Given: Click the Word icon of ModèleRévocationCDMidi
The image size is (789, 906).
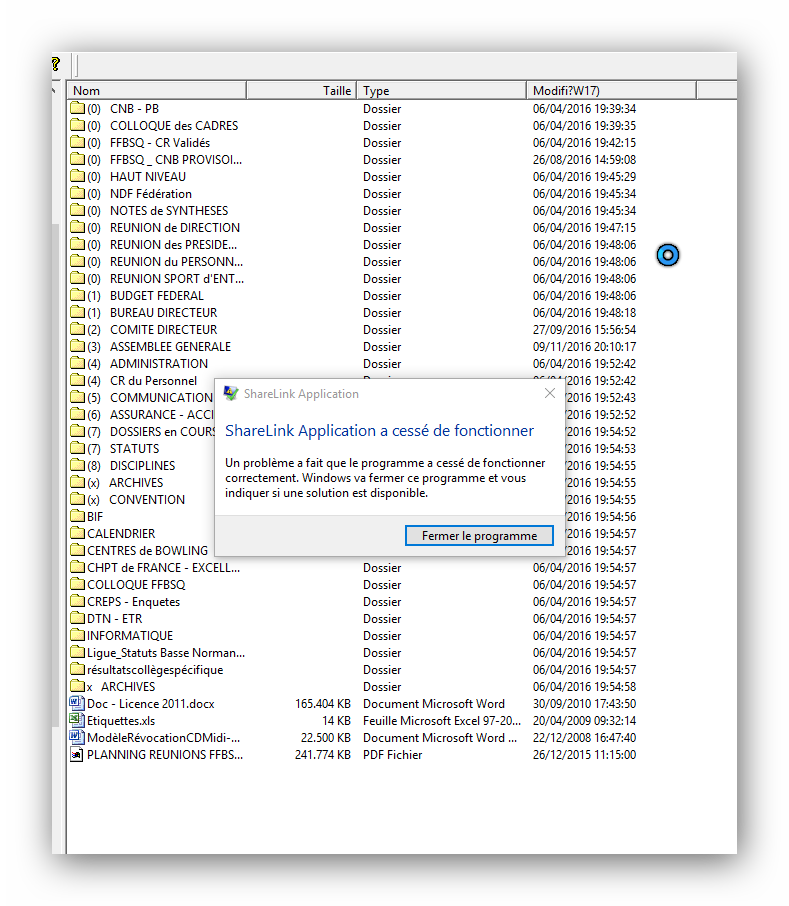Looking at the screenshot, I should (77, 737).
